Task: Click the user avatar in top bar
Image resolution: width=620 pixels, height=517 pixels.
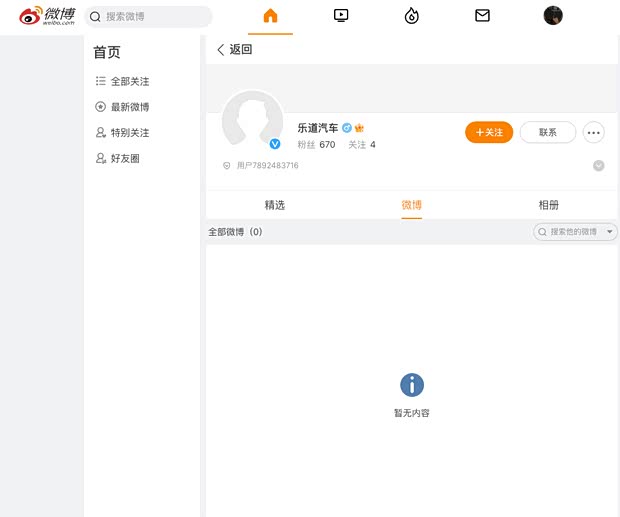Action: click(553, 16)
